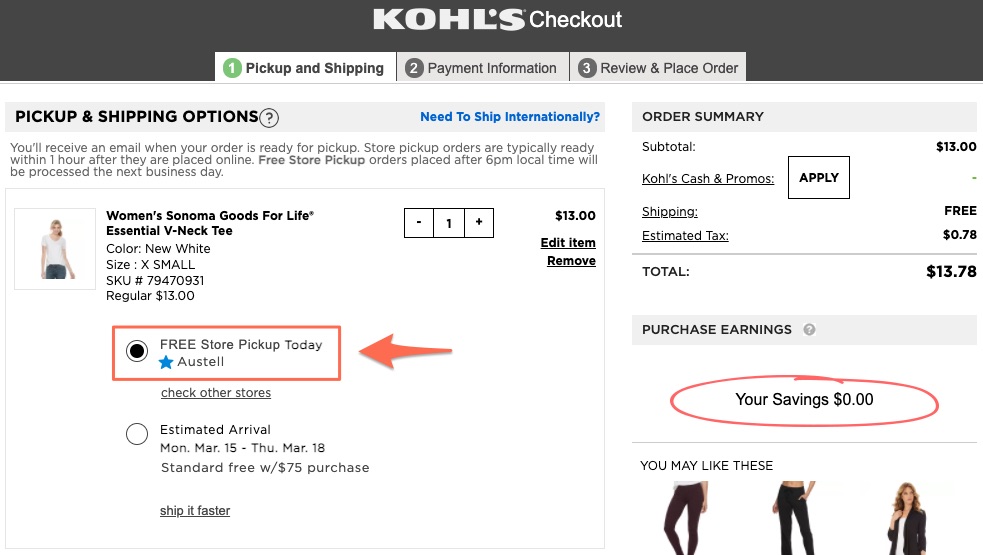Go to Pickup and Shipping tab
The height and width of the screenshot is (555, 983).
click(x=305, y=68)
